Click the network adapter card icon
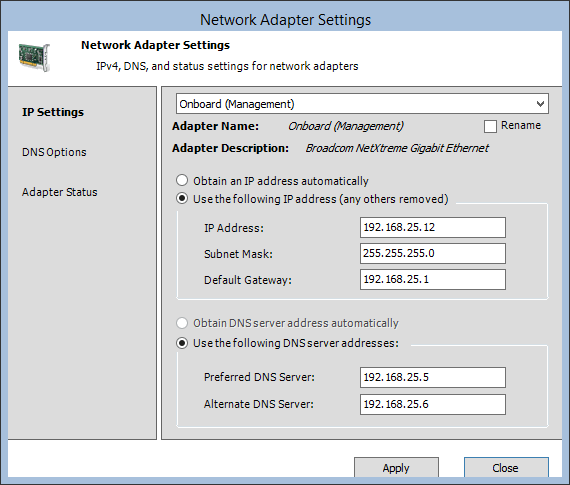 (x=34, y=57)
